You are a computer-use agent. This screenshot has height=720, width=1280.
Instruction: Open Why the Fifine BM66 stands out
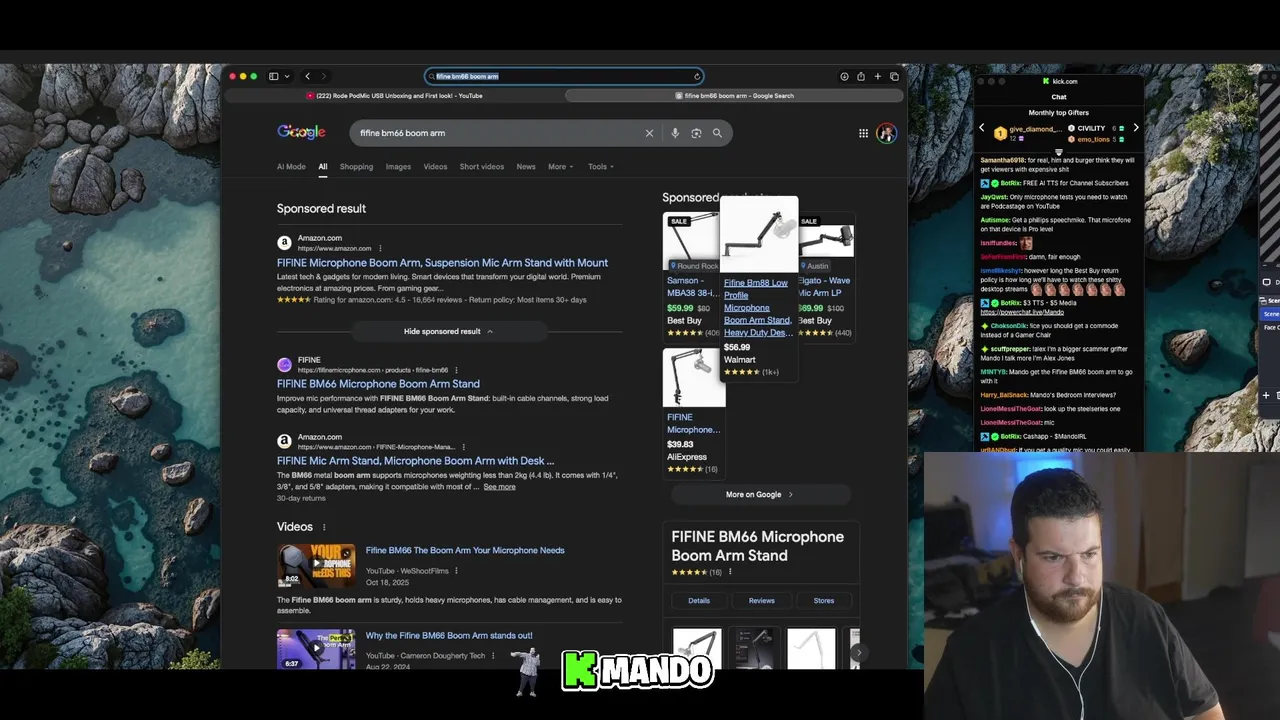(449, 635)
